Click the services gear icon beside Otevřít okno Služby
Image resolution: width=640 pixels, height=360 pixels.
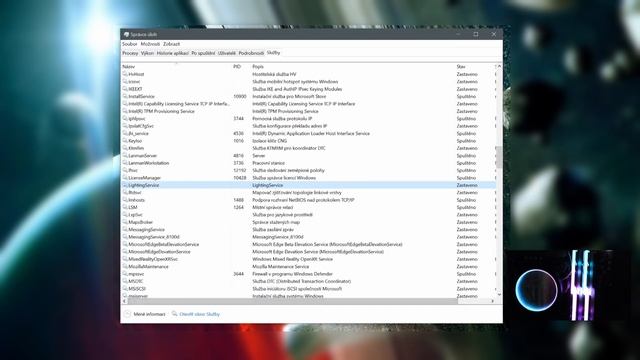(x=174, y=313)
